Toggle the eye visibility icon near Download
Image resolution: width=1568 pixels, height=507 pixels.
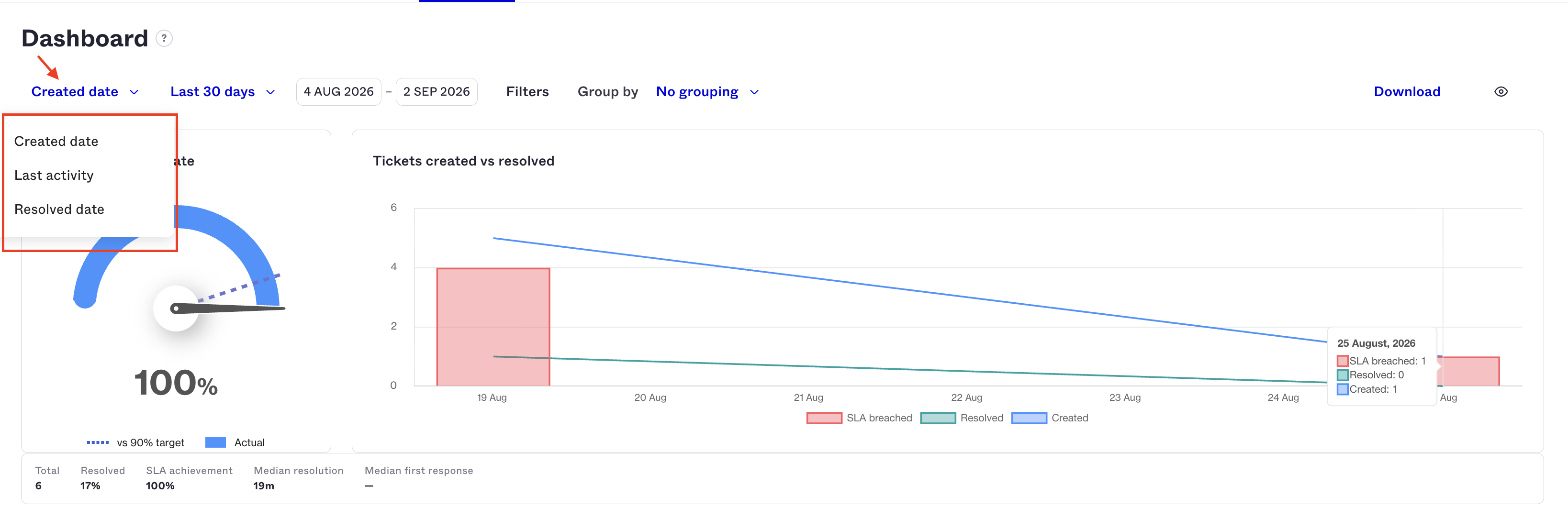1501,92
